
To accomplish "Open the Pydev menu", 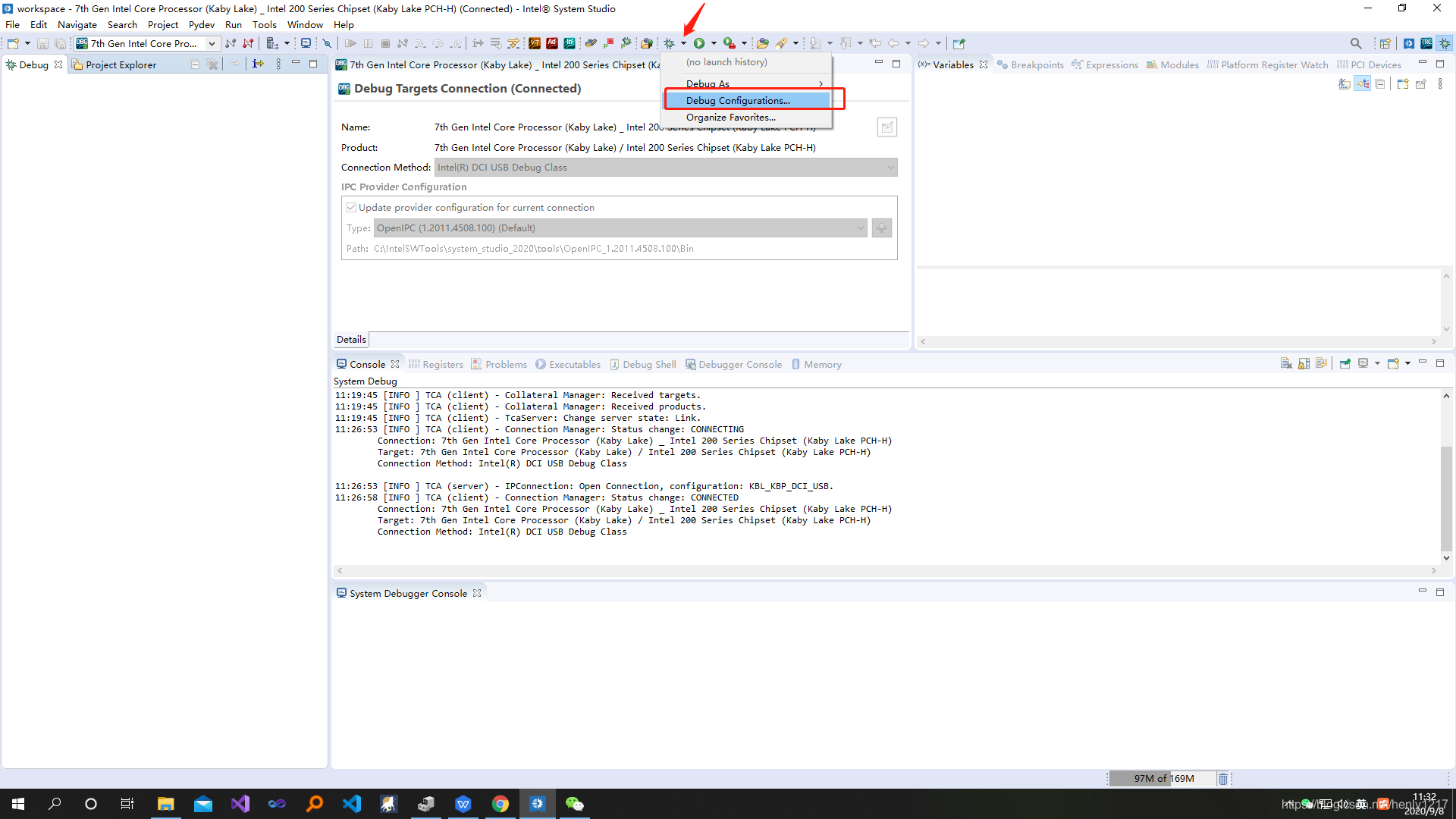I will (x=202, y=24).
